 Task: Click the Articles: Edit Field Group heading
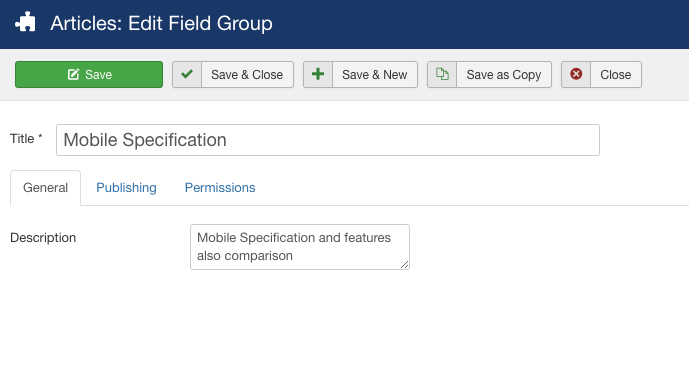[x=161, y=23]
